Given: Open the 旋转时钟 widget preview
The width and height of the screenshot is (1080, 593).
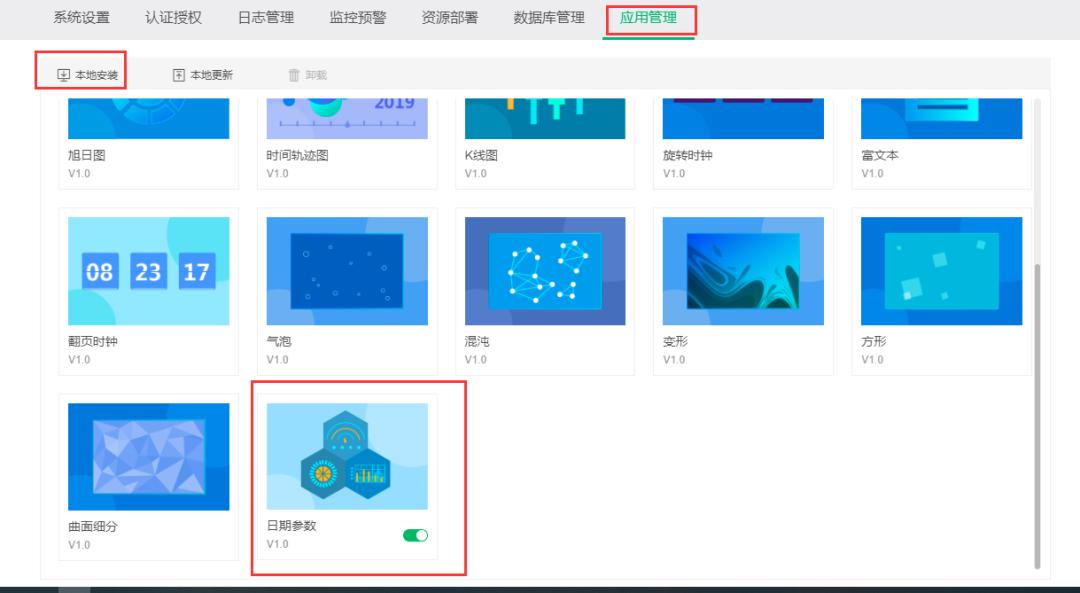Looking at the screenshot, I should [x=742, y=117].
